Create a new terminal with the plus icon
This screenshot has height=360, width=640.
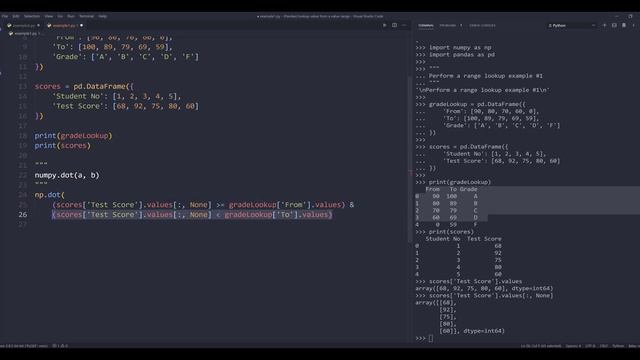coord(604,25)
